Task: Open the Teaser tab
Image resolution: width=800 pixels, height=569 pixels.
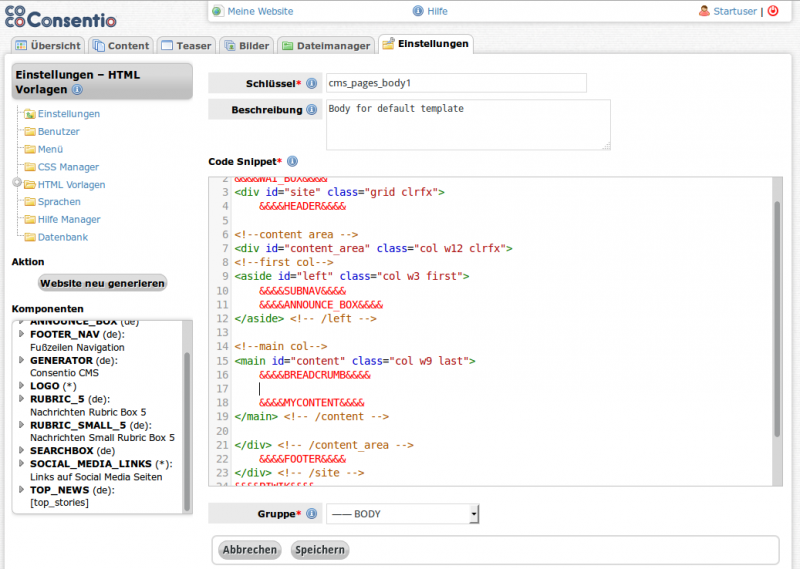Action: 186,45
